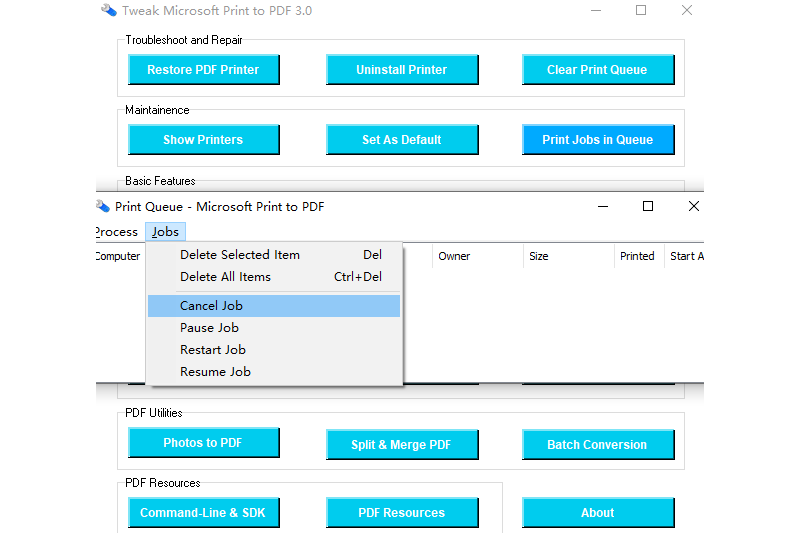
Task: Open the About dialog
Action: click(598, 513)
